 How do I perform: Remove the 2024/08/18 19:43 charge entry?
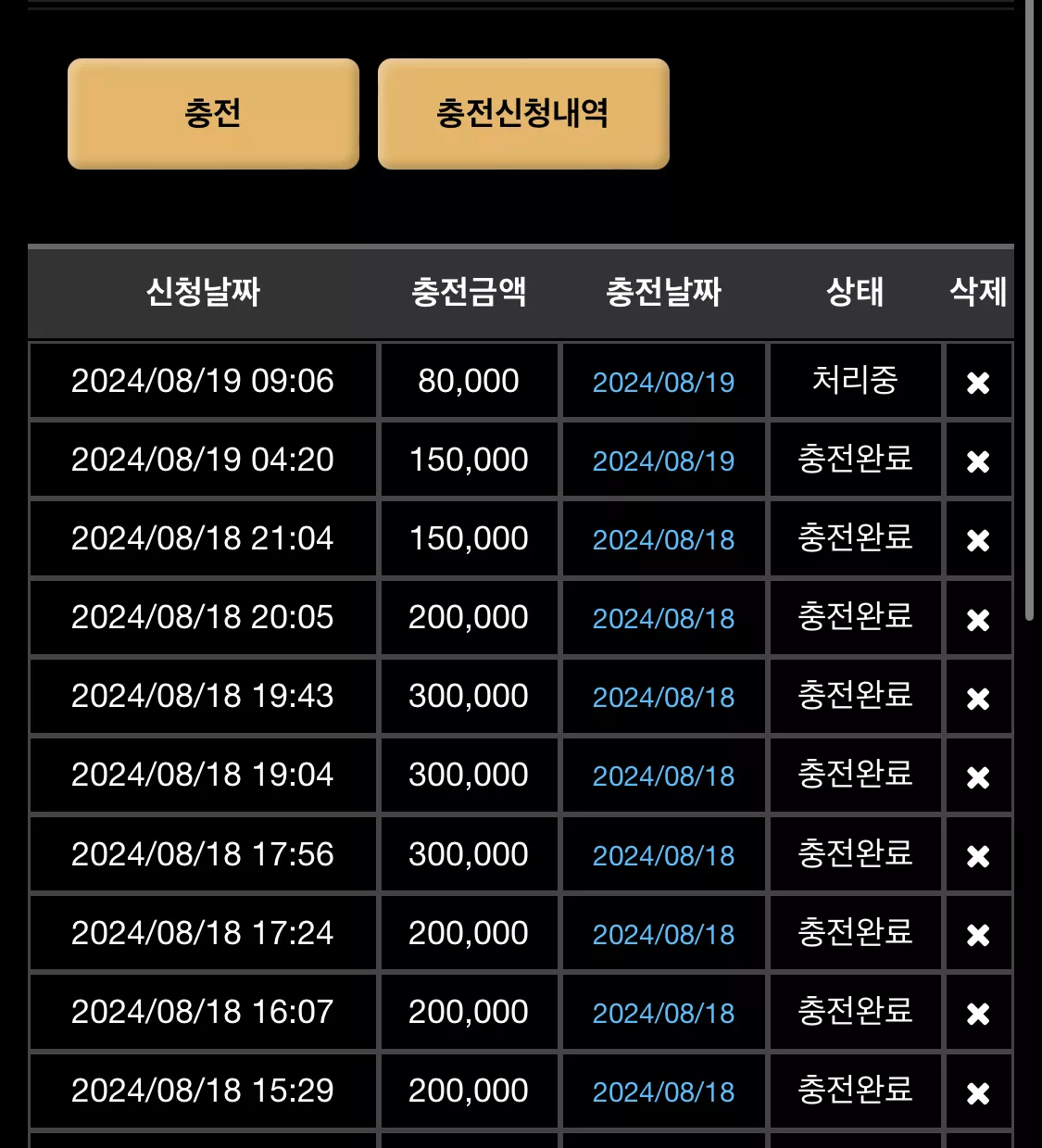coord(978,699)
